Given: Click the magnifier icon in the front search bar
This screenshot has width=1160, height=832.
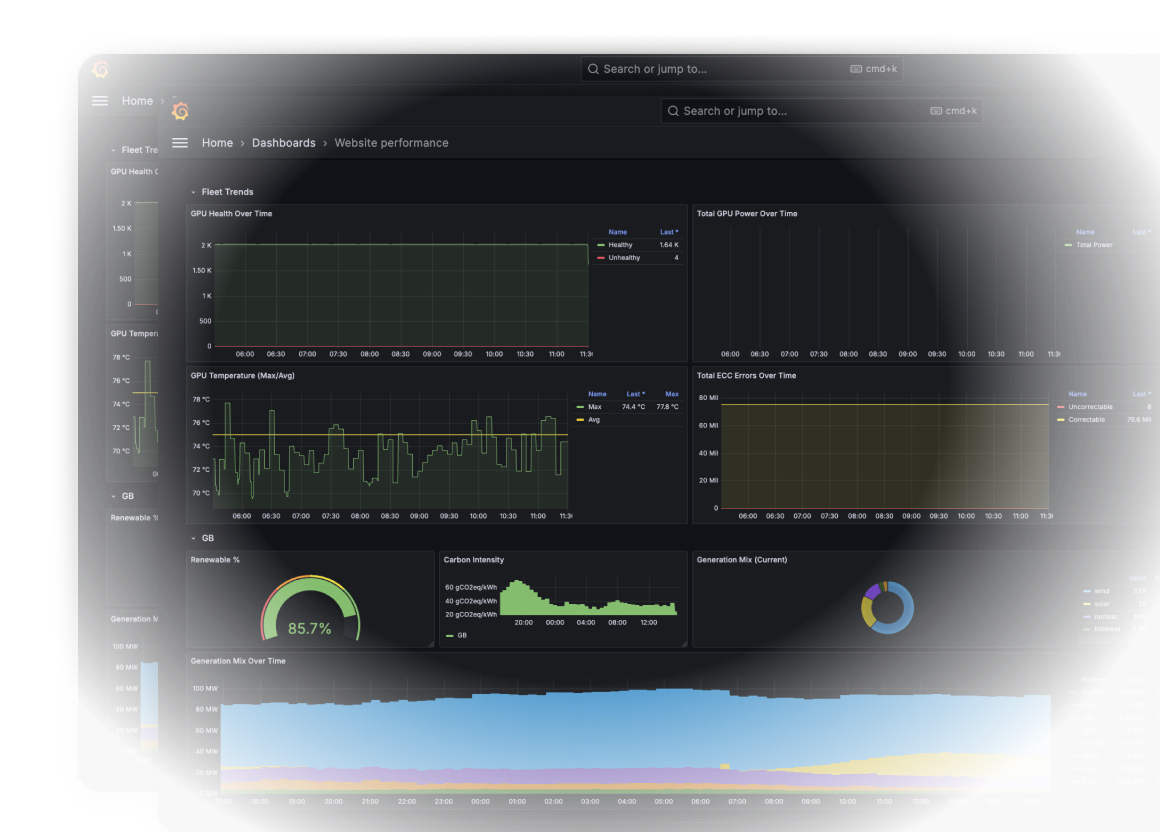Looking at the screenshot, I should click(673, 111).
